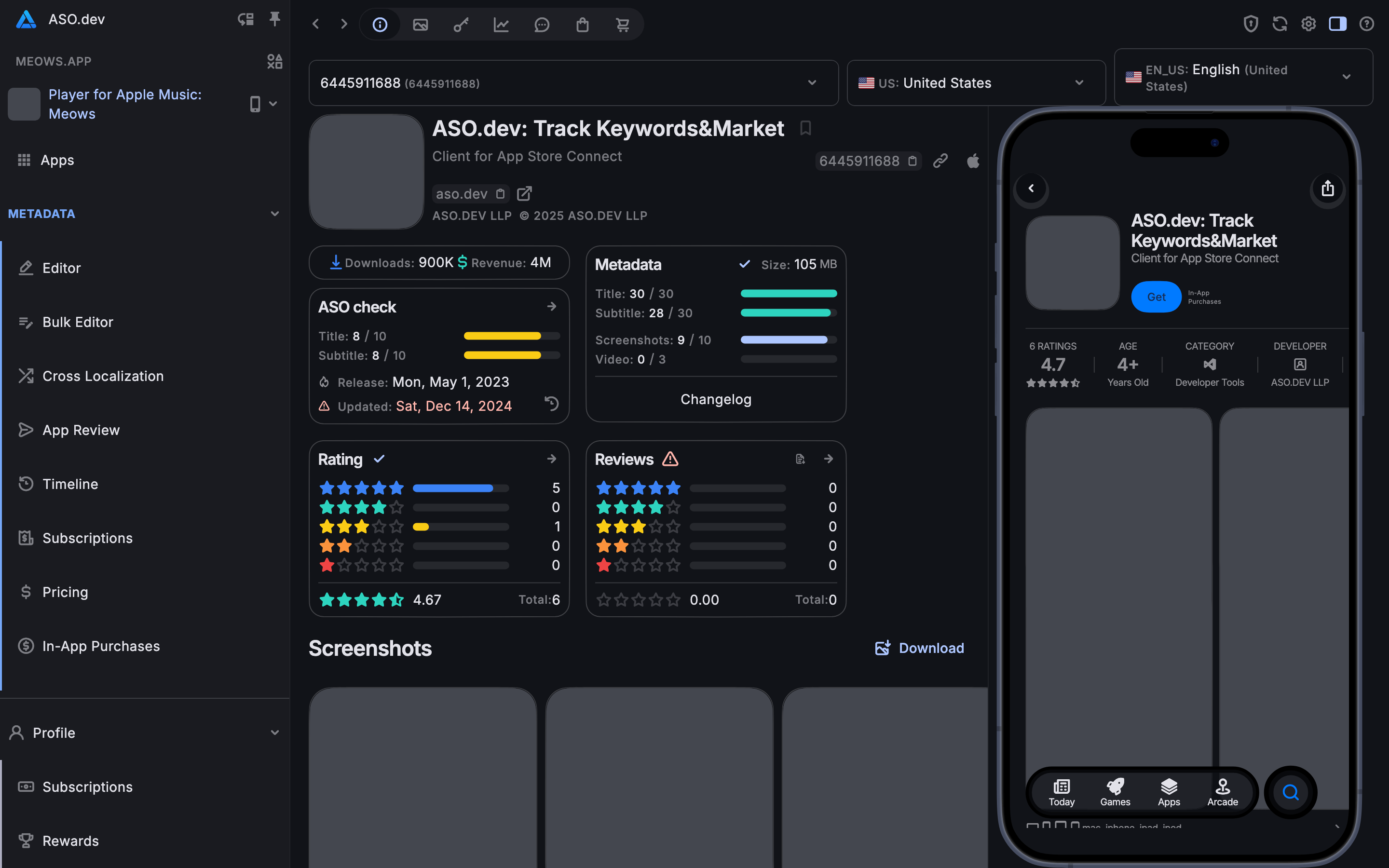Open settings gear in top bar
Image resolution: width=1389 pixels, height=868 pixels.
[1308, 24]
